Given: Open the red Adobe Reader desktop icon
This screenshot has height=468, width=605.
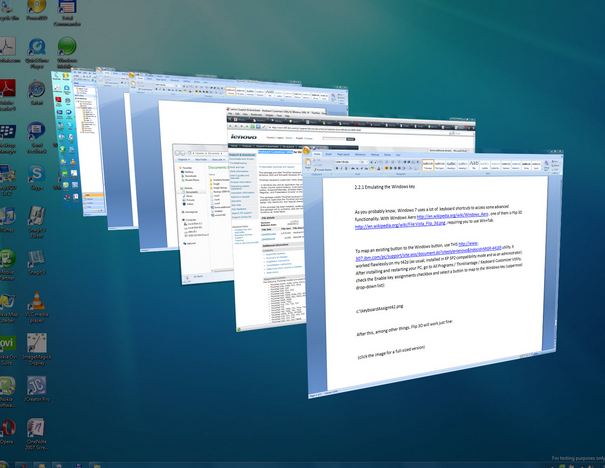Looking at the screenshot, I should pos(8,95).
